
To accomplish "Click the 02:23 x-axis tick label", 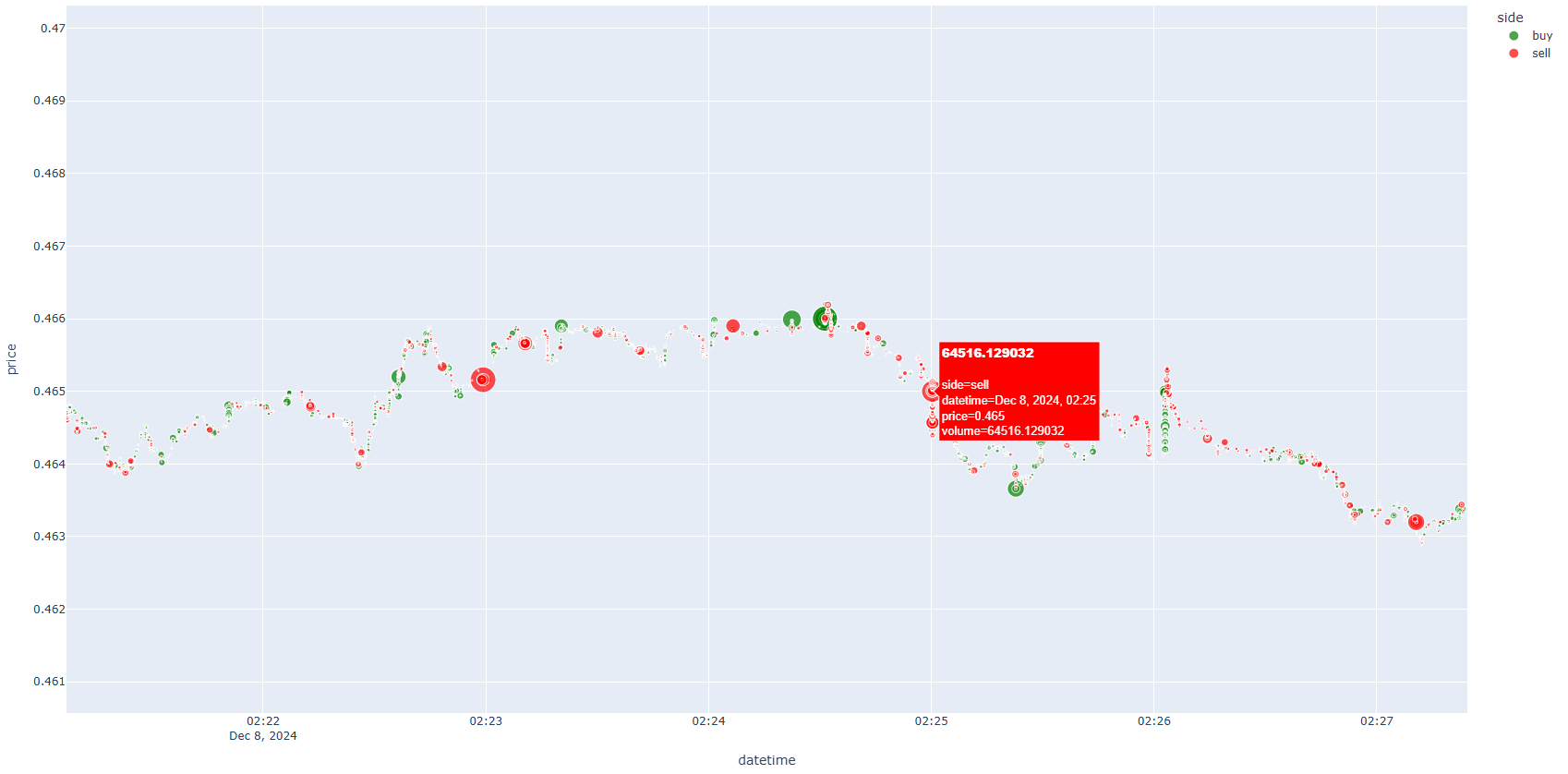I will 486,720.
